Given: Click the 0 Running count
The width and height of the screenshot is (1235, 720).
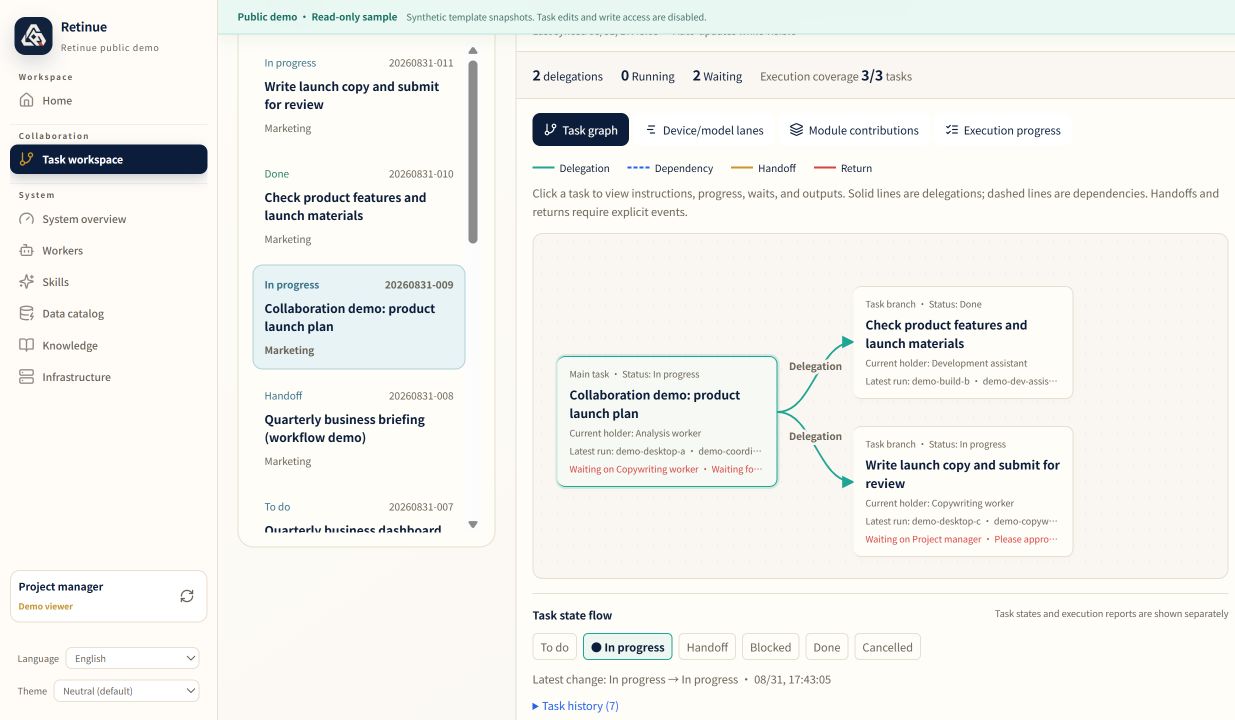Looking at the screenshot, I should [648, 76].
